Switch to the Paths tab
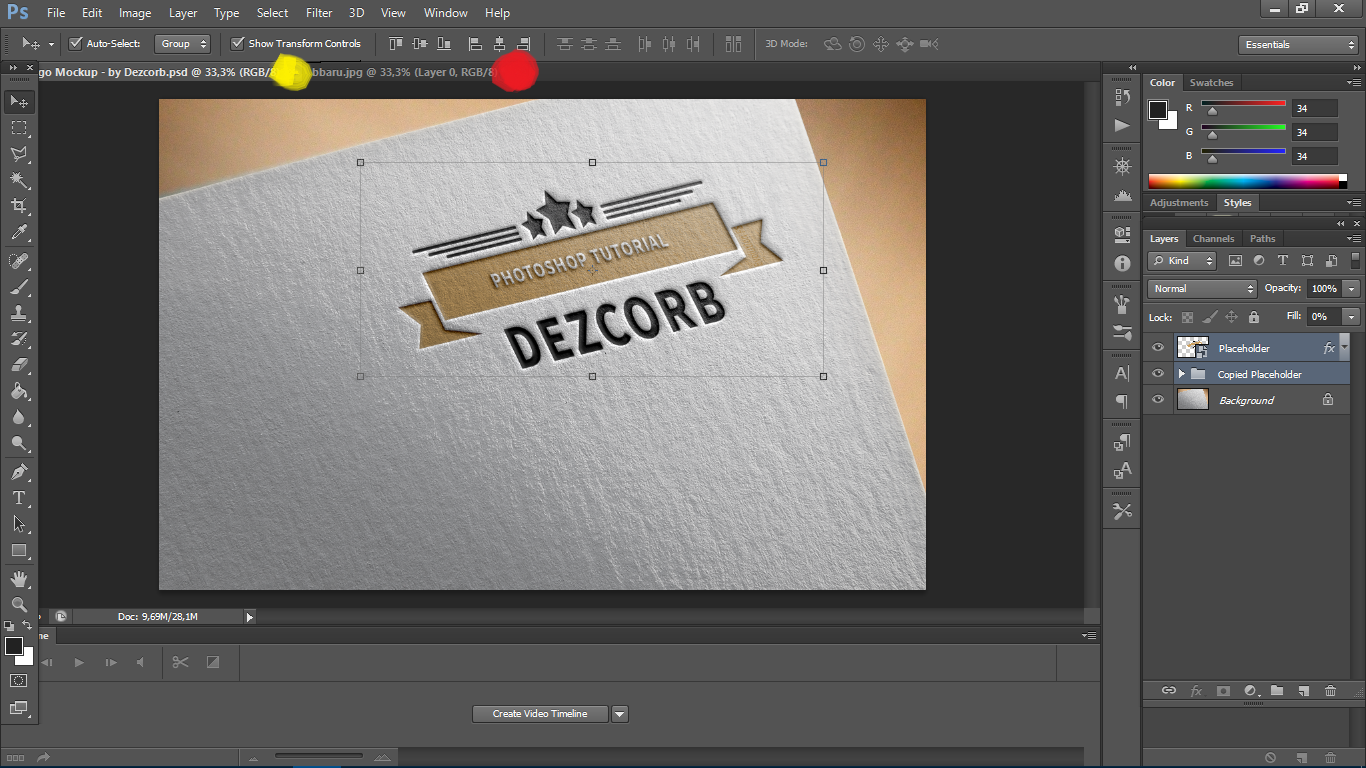 point(1263,239)
